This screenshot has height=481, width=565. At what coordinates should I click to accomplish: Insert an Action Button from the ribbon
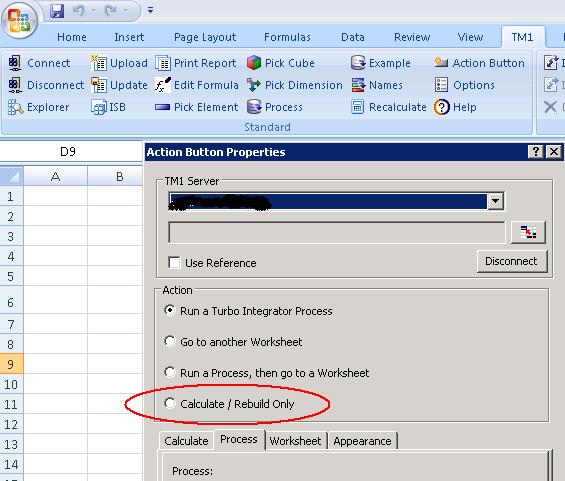click(x=480, y=63)
